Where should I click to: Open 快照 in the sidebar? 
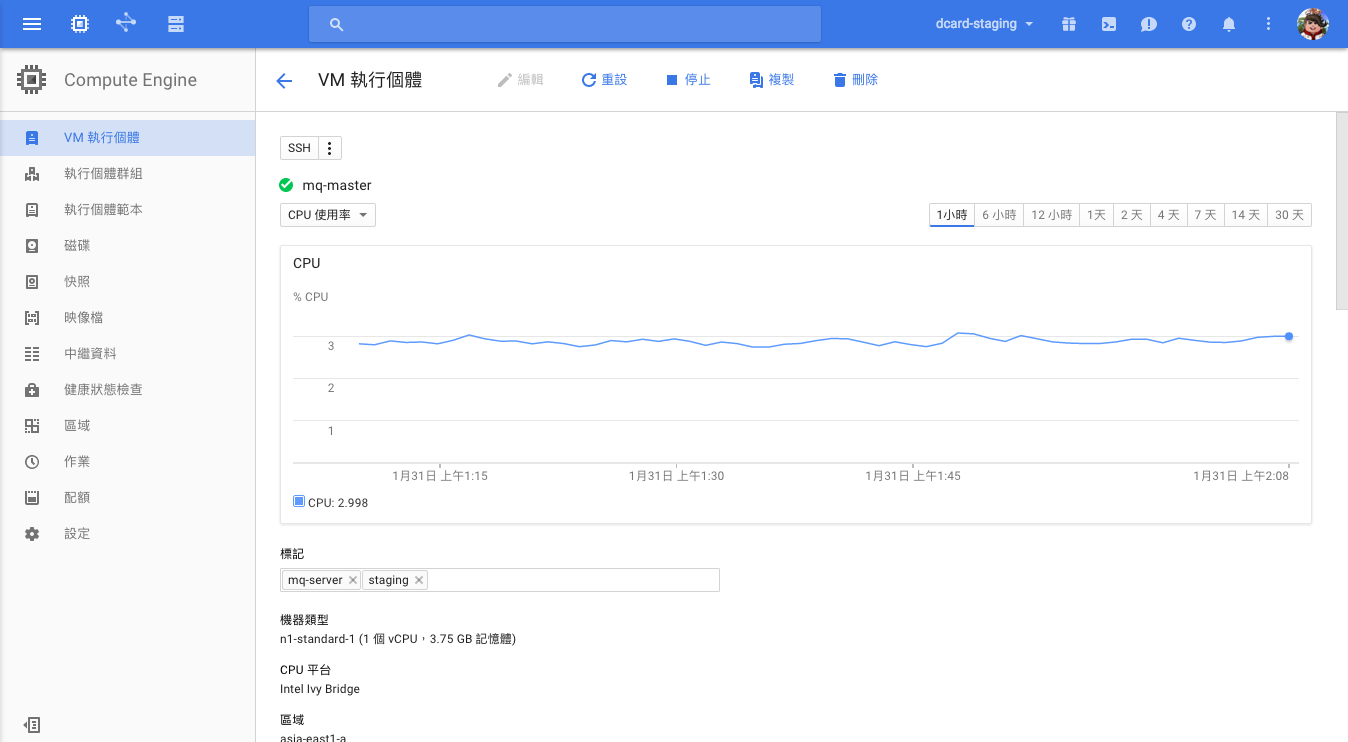click(77, 282)
